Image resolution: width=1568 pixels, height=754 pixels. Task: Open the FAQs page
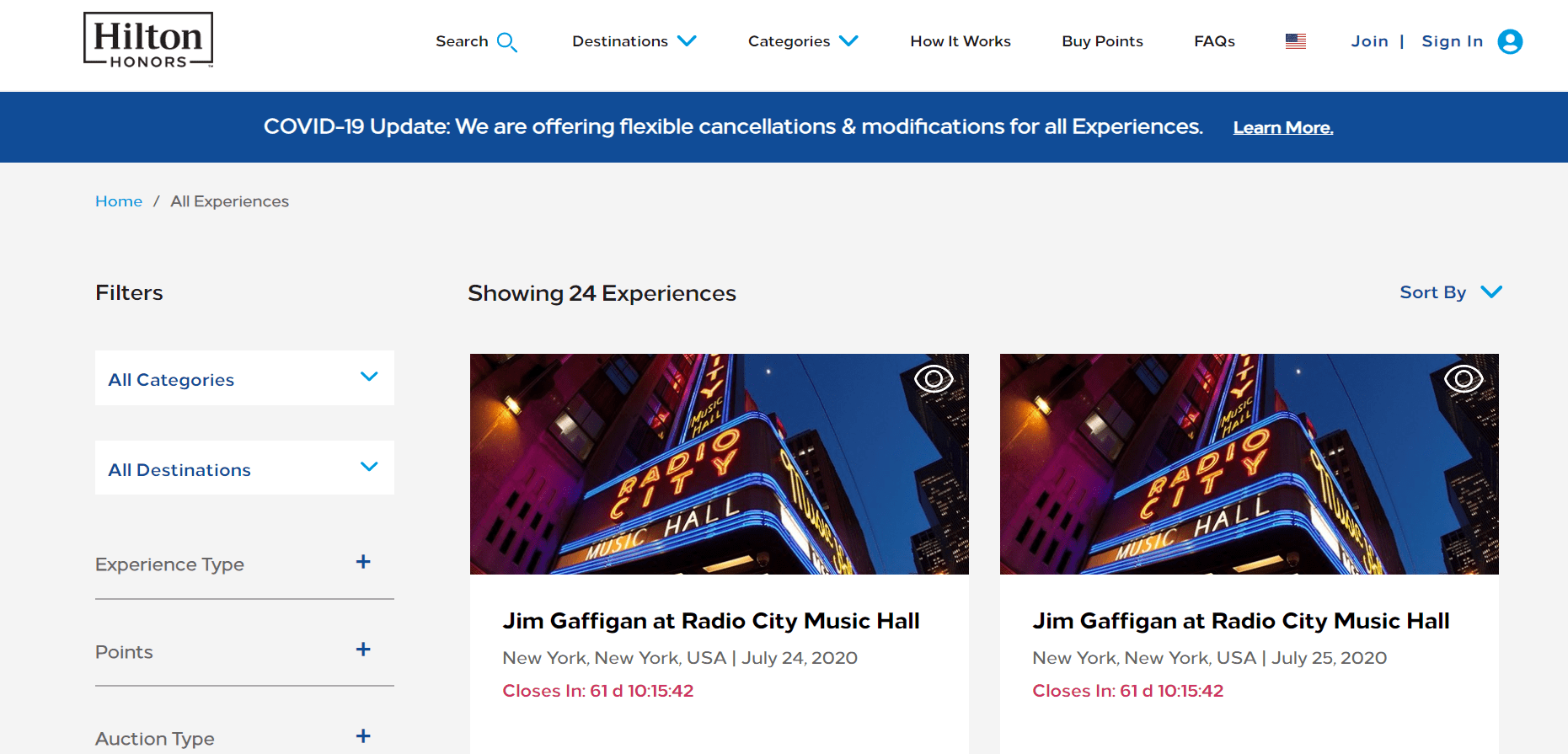(1214, 41)
